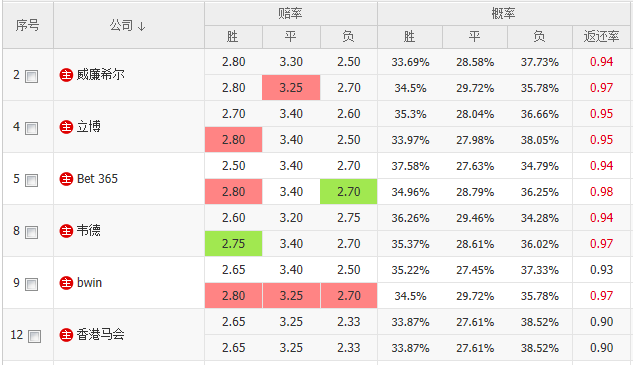This screenshot has width=633, height=365.
Task: Select the checkbox for row 12
Action: pyautogui.click(x=34, y=336)
